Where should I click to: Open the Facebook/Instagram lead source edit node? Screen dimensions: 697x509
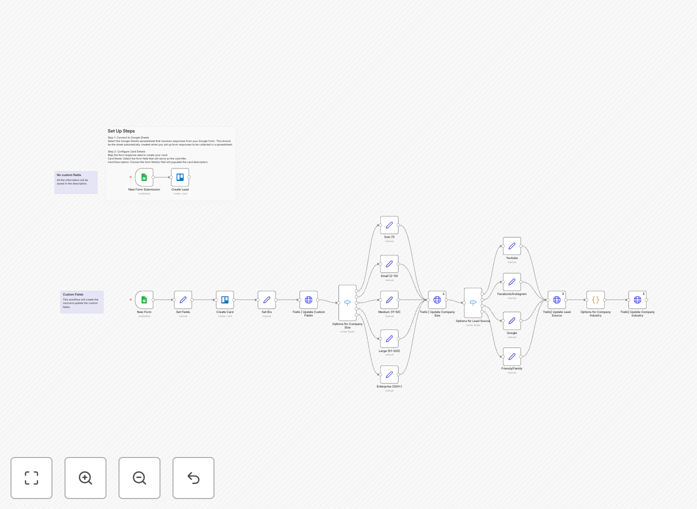point(512,282)
